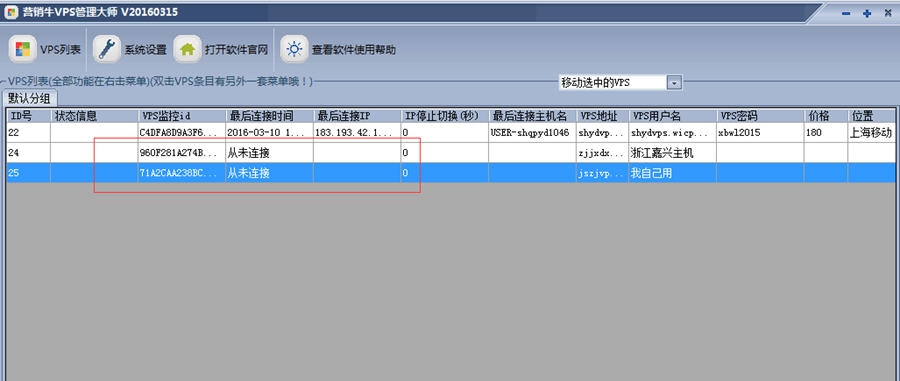Click the 最后连接IP column header
Screen dimensions: 900x381
point(357,116)
